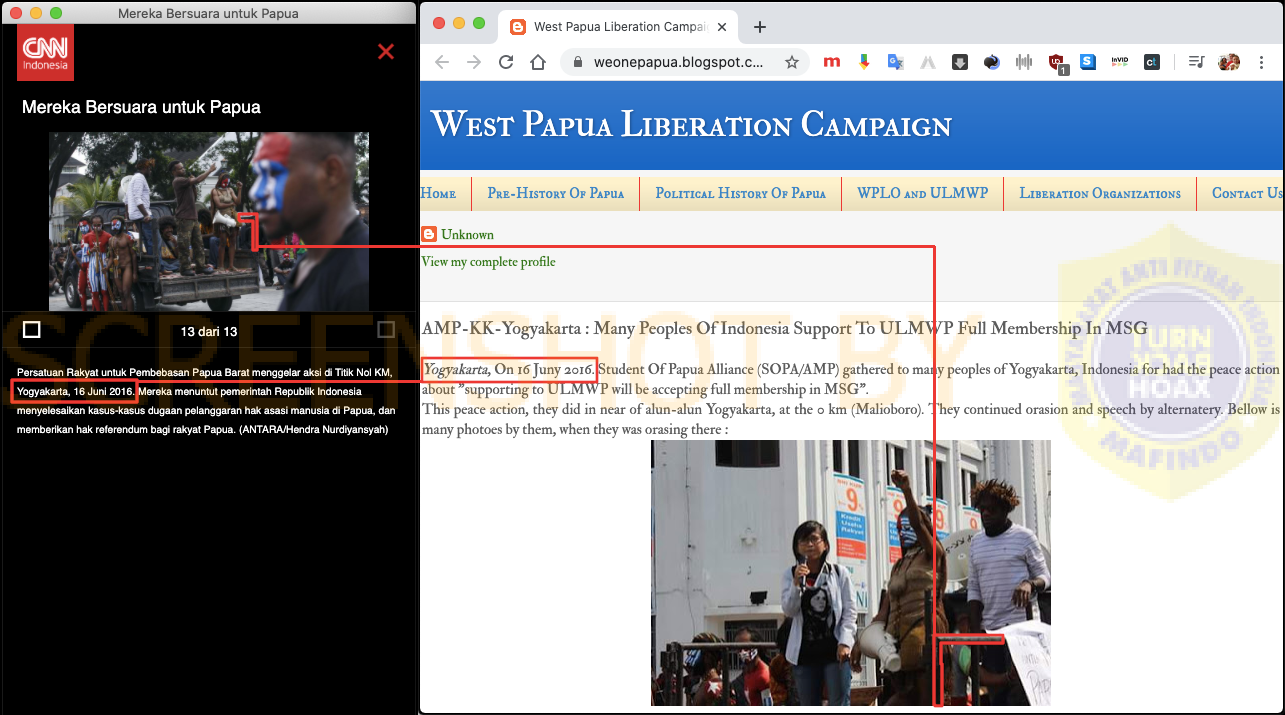Click the West Papua Liberation Campaign header title
The height and width of the screenshot is (715, 1285).
tap(691, 125)
